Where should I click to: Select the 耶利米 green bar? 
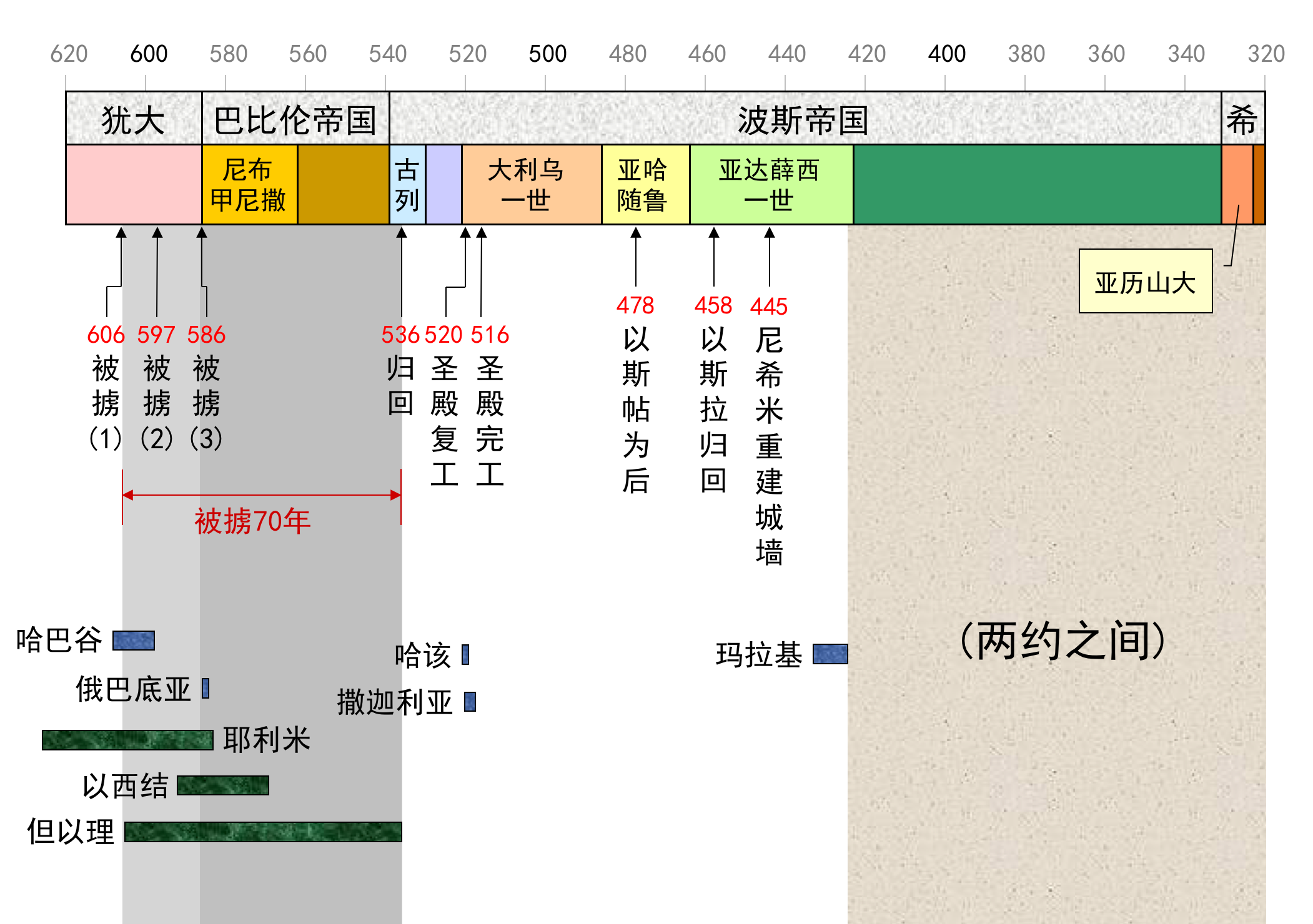coord(127,740)
